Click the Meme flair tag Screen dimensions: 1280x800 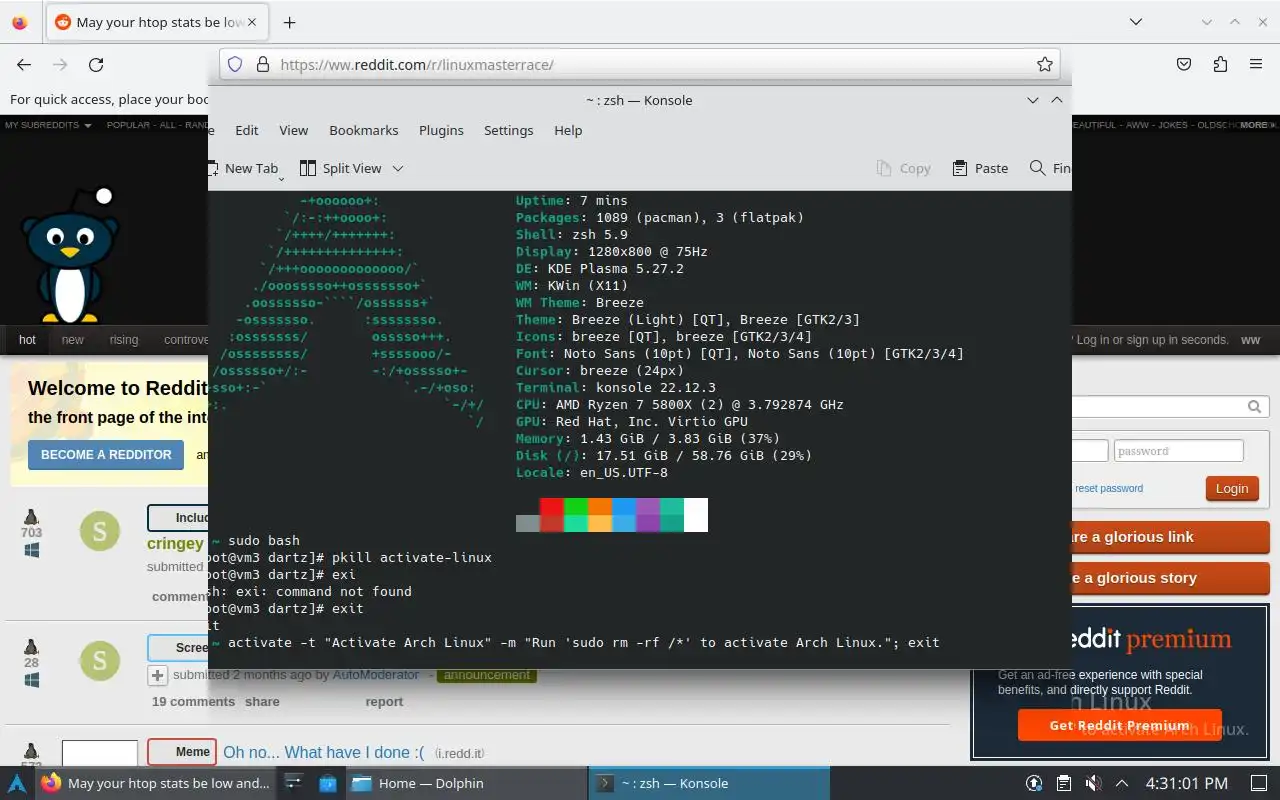pyautogui.click(x=181, y=752)
